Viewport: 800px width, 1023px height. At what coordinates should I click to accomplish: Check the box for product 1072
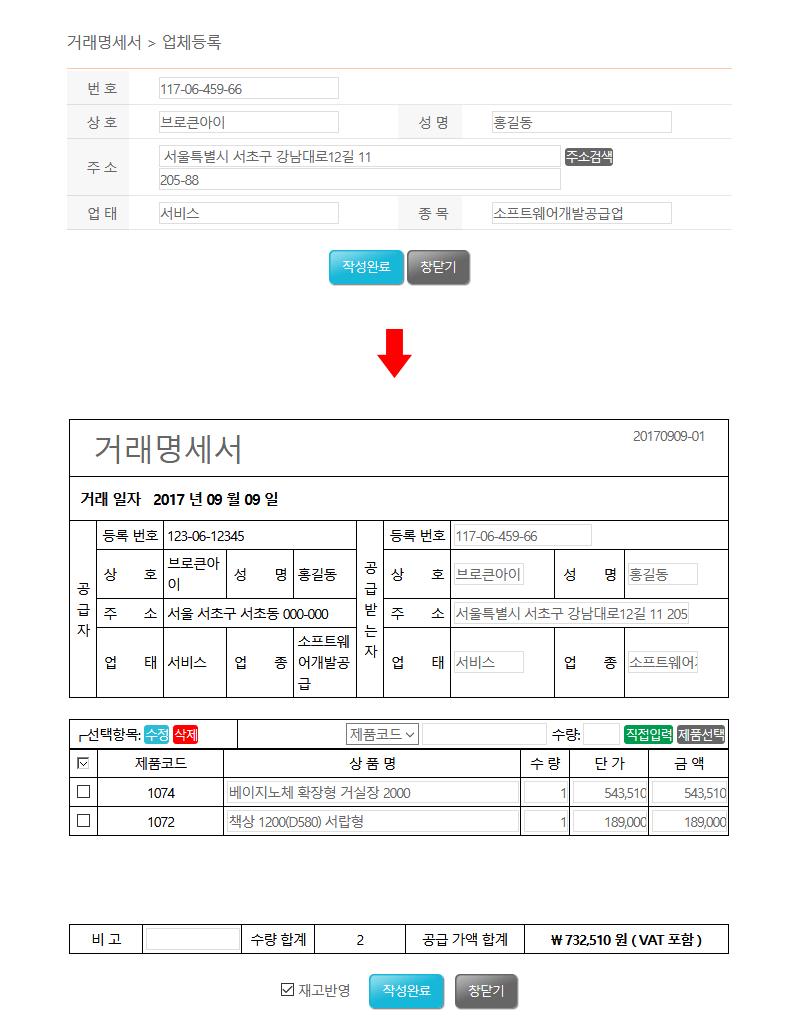pos(84,821)
